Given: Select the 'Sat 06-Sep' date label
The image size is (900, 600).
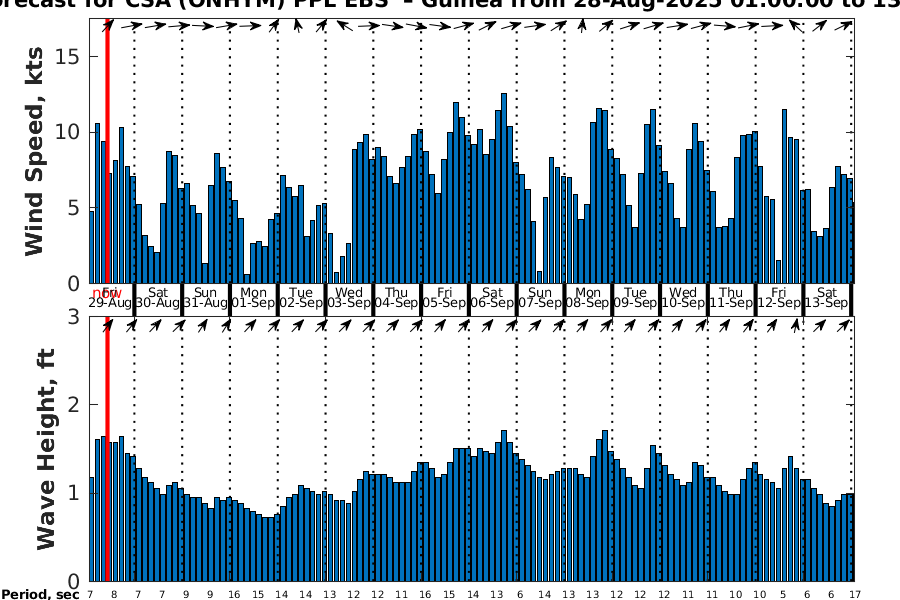Looking at the screenshot, I should (492, 297).
